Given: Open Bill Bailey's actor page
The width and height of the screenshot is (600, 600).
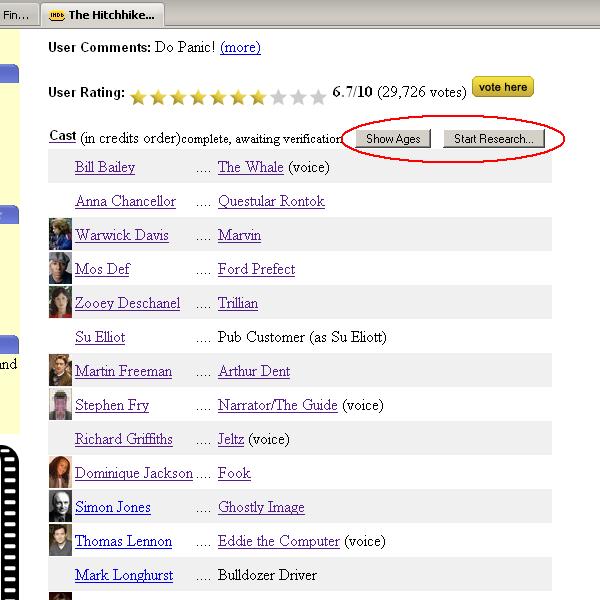Looking at the screenshot, I should click(105, 167).
